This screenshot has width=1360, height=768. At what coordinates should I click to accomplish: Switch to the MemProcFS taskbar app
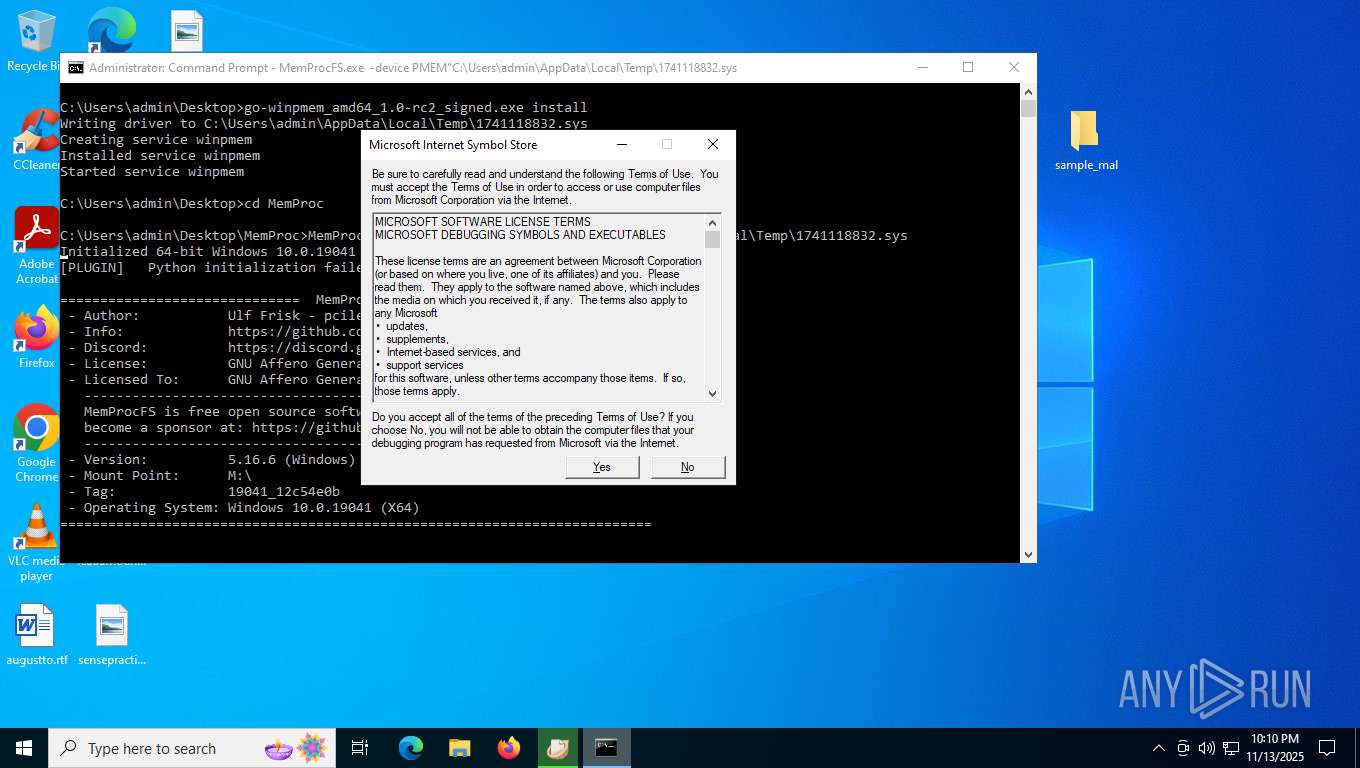point(557,748)
